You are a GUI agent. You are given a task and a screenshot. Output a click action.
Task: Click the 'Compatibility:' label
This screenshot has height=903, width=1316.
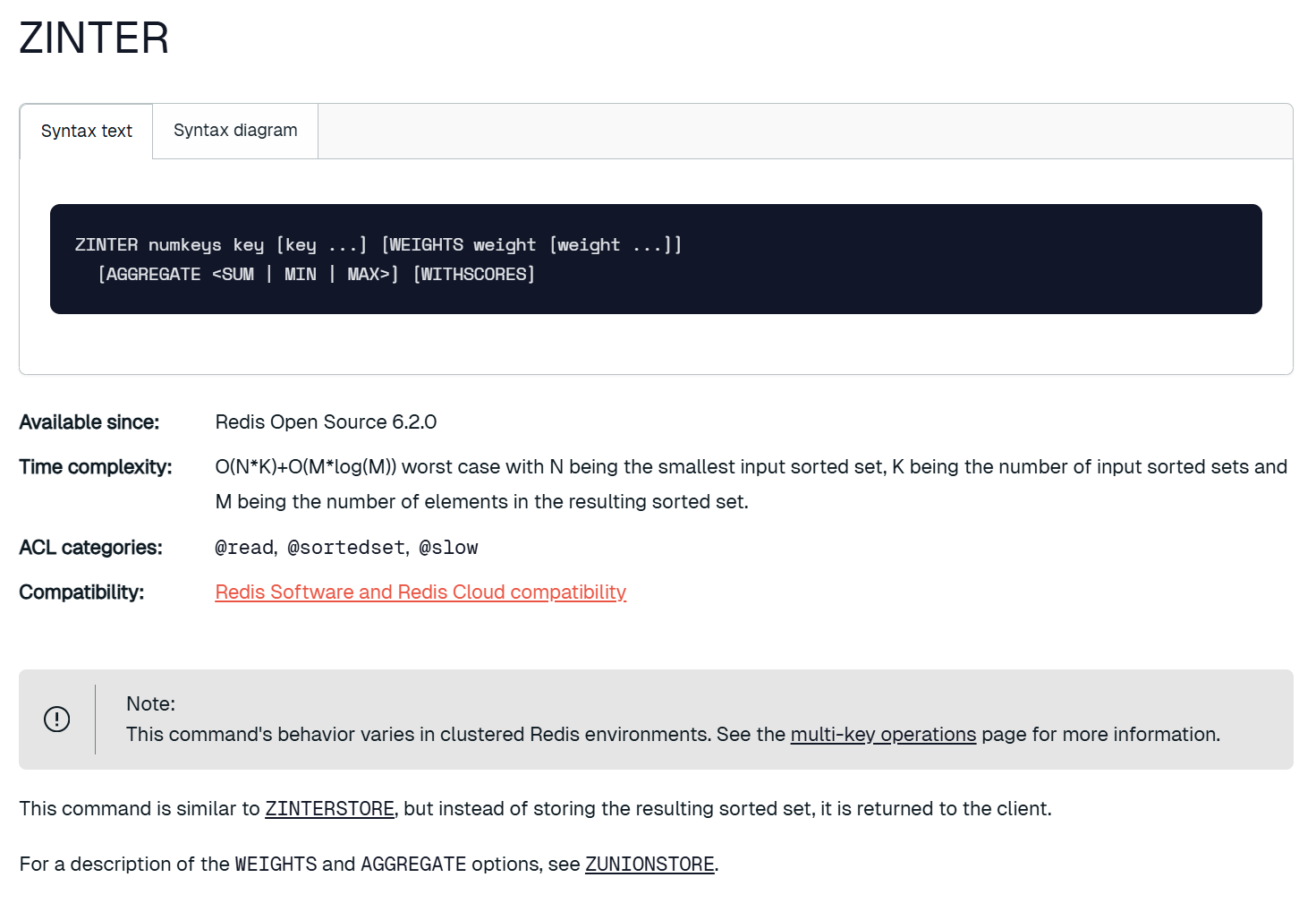click(x=81, y=592)
